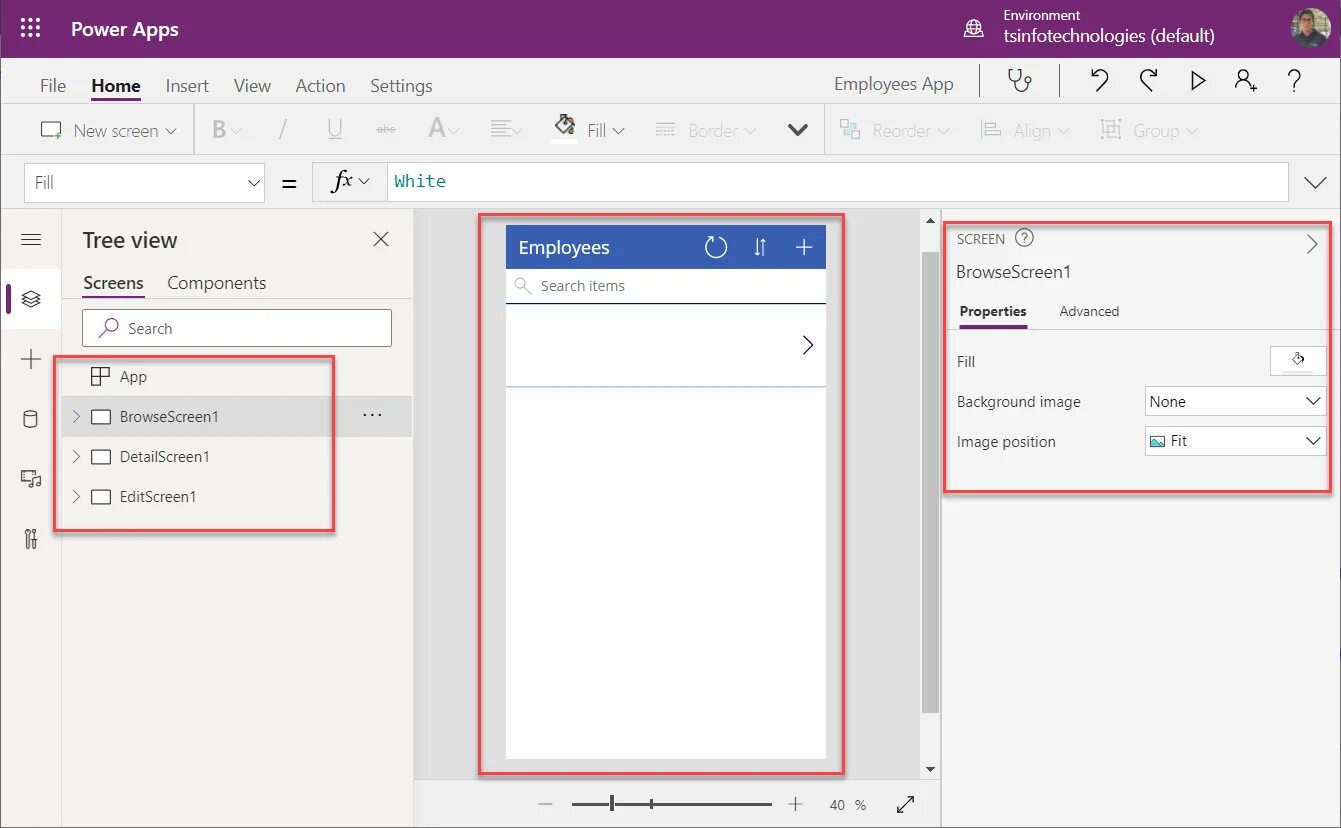This screenshot has width=1341, height=828.
Task: Preview the app with Play icon
Action: [1197, 81]
